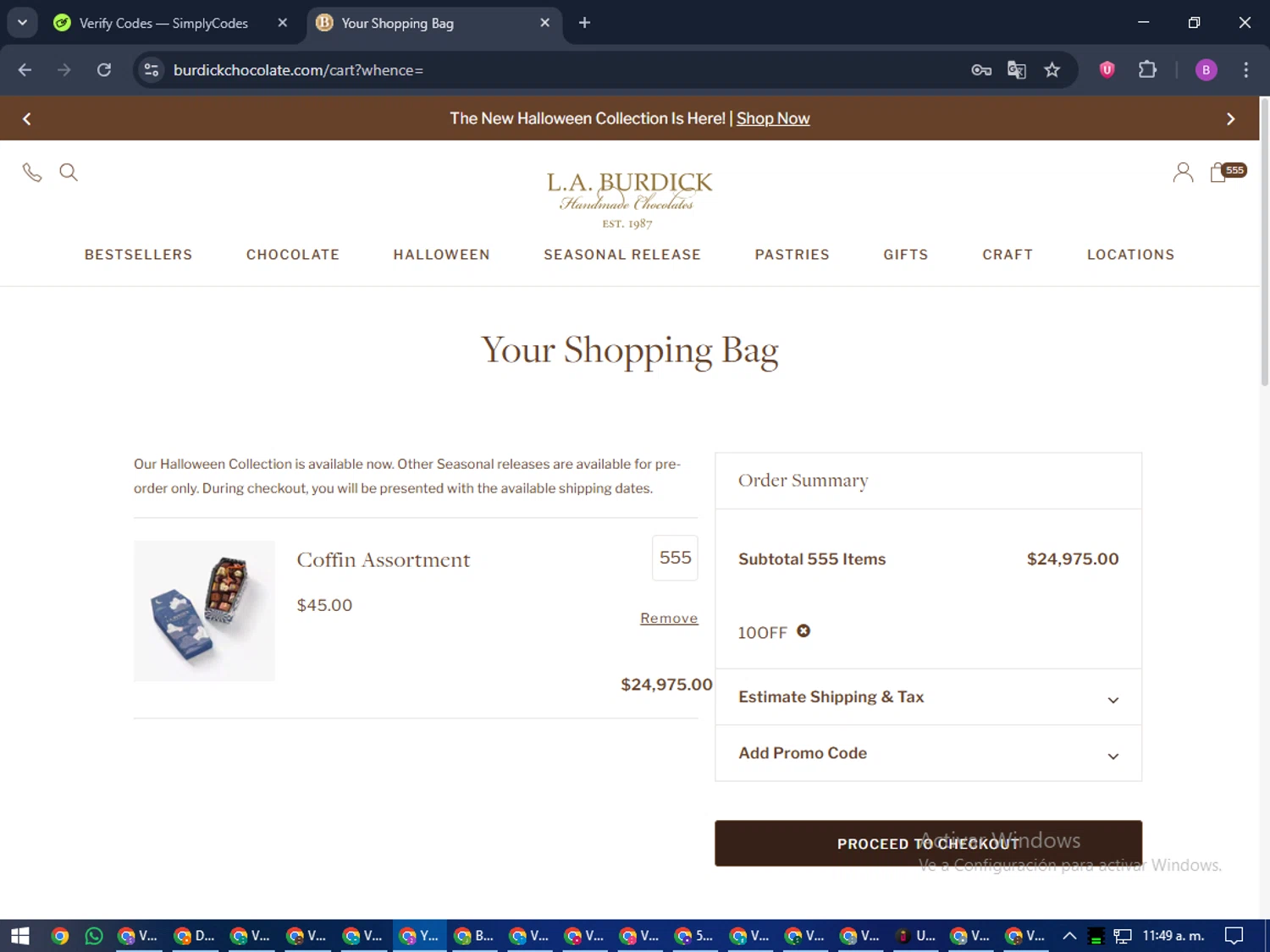Open the CRAFT menu
1270x952 pixels.
coord(1008,255)
